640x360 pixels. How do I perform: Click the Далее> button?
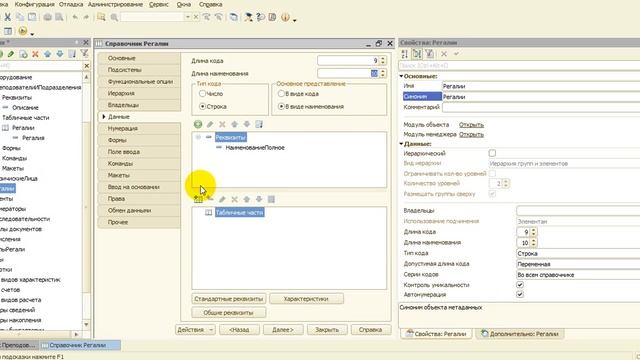pos(283,329)
